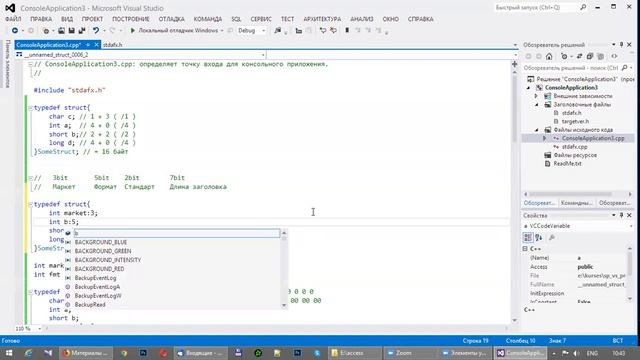Open the ФАЙЛ menu
Viewport: 640px width, 360px height.
tap(13, 19)
